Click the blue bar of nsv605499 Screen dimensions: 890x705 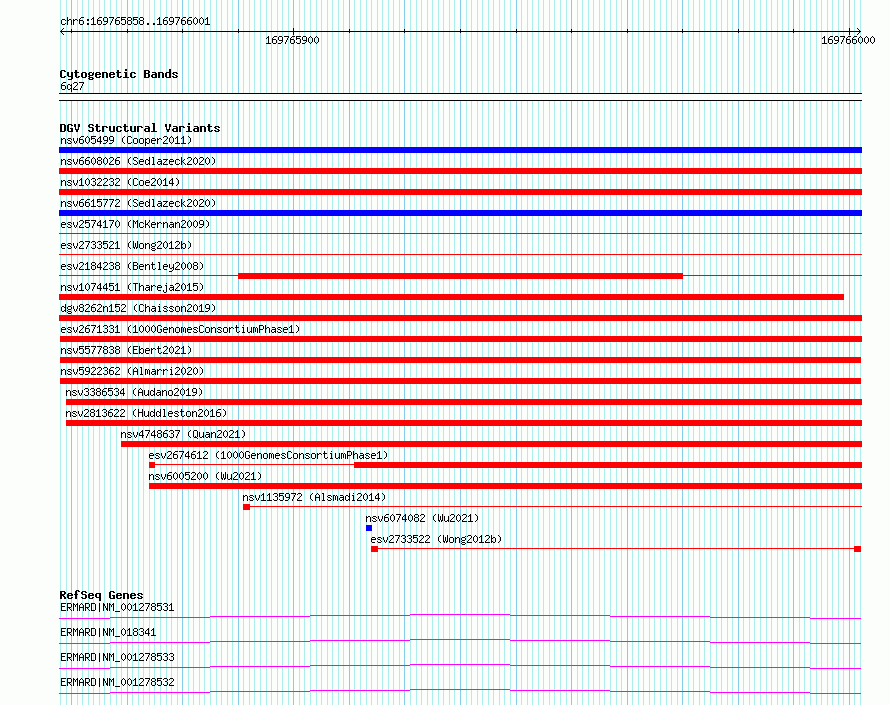coord(460,150)
